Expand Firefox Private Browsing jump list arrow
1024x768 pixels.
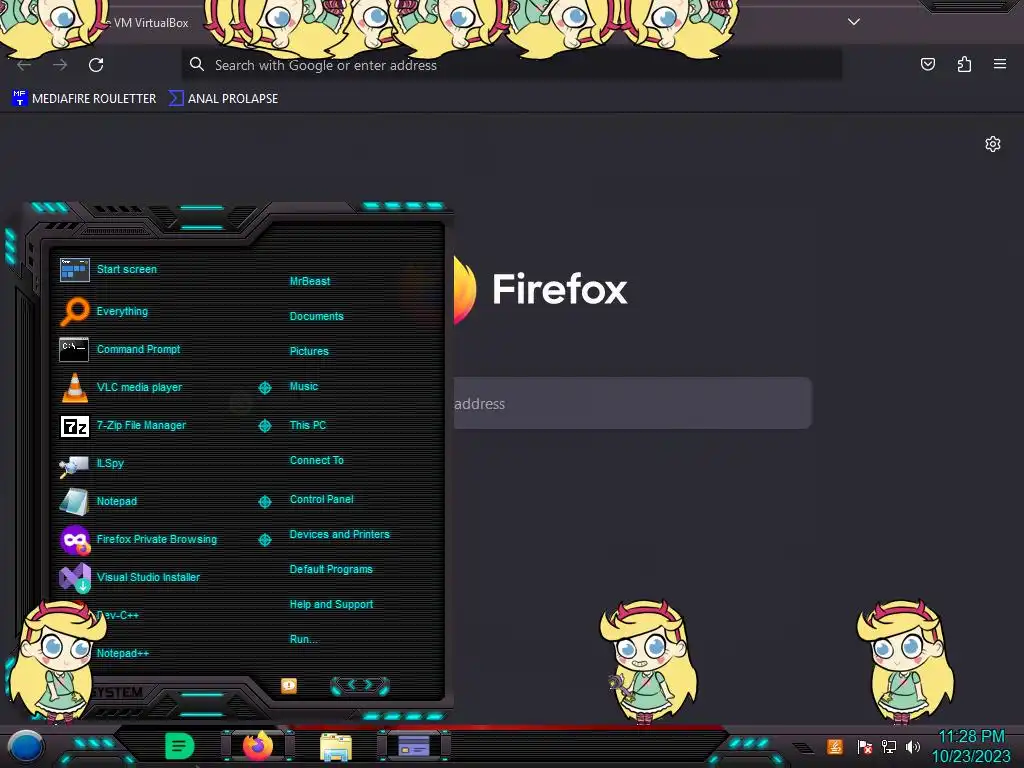coord(264,540)
